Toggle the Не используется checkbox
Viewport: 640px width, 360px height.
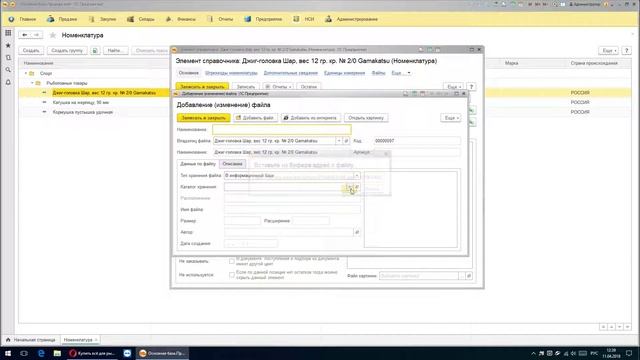(231, 275)
